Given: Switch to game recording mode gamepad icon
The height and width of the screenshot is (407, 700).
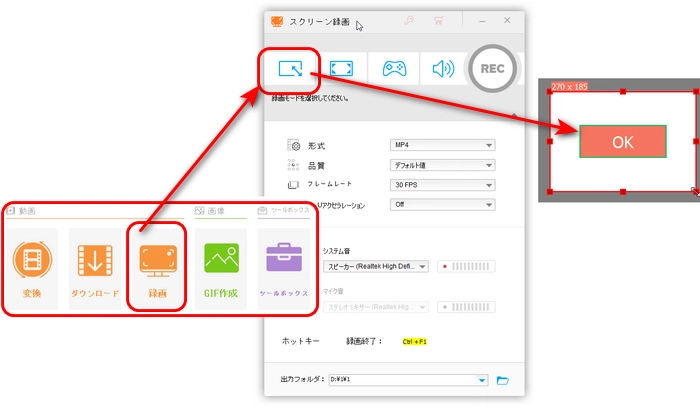Looking at the screenshot, I should click(x=393, y=69).
